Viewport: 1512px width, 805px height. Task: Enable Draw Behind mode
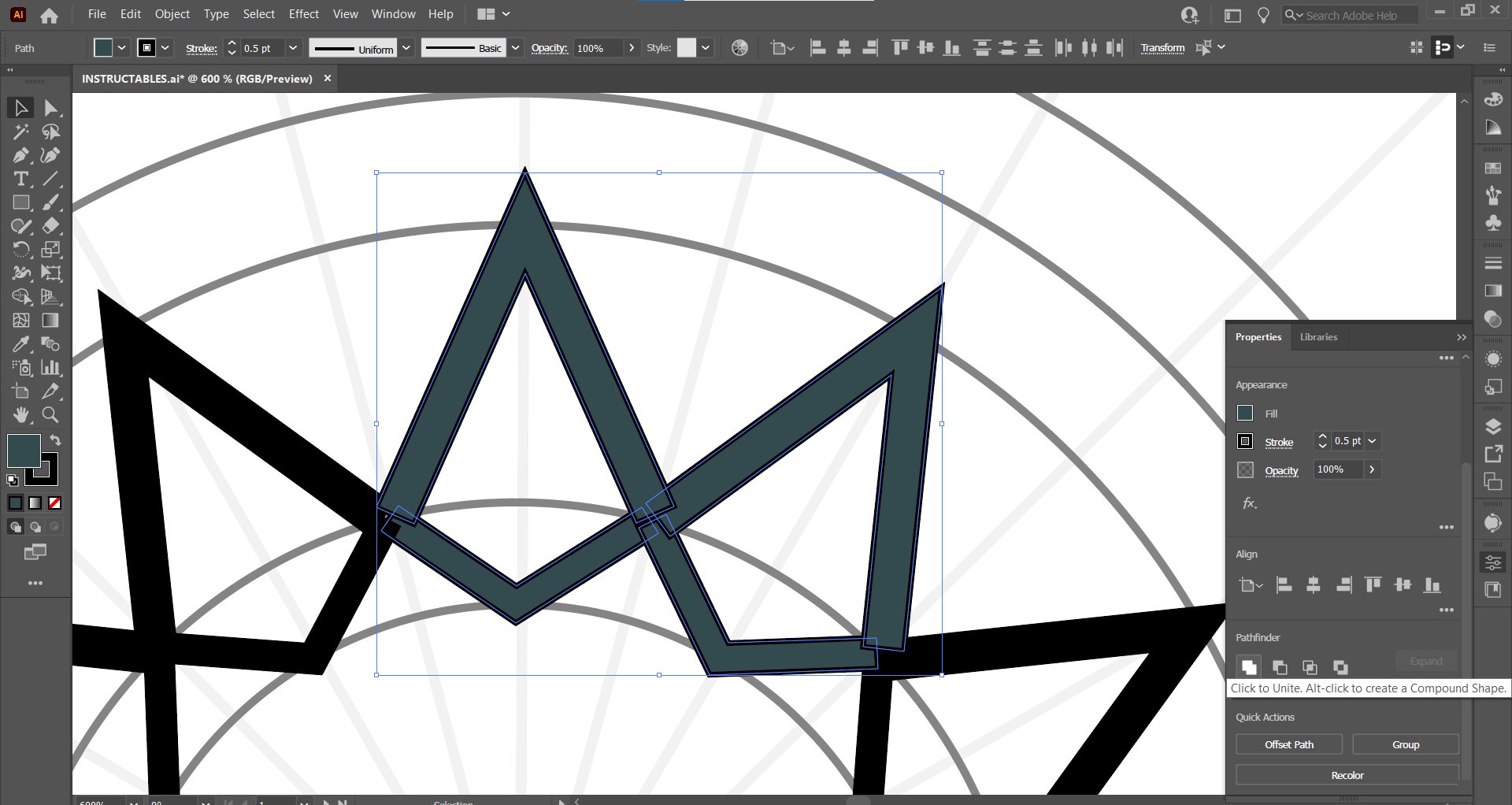35,527
